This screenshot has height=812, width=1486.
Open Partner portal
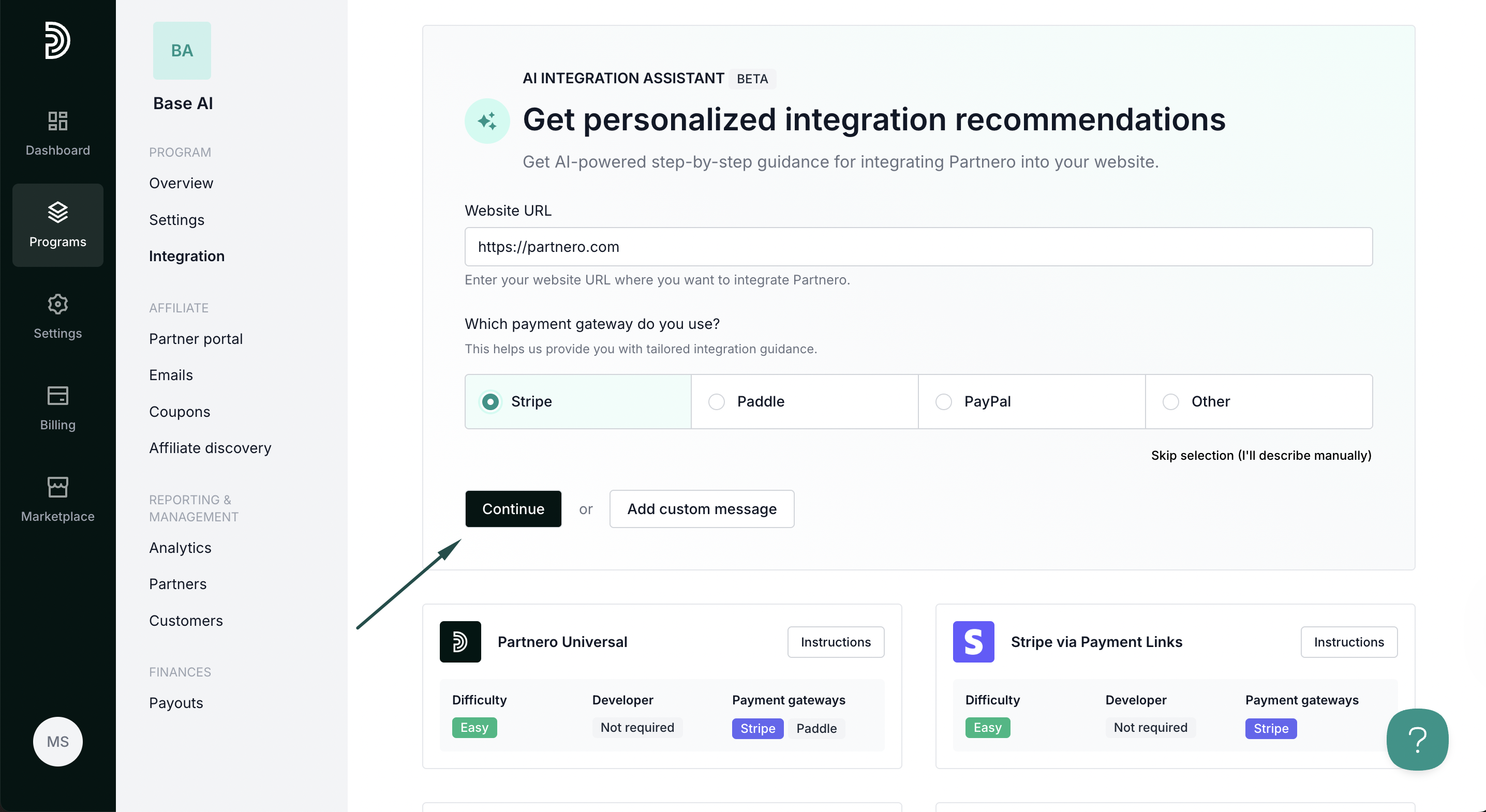pos(196,339)
